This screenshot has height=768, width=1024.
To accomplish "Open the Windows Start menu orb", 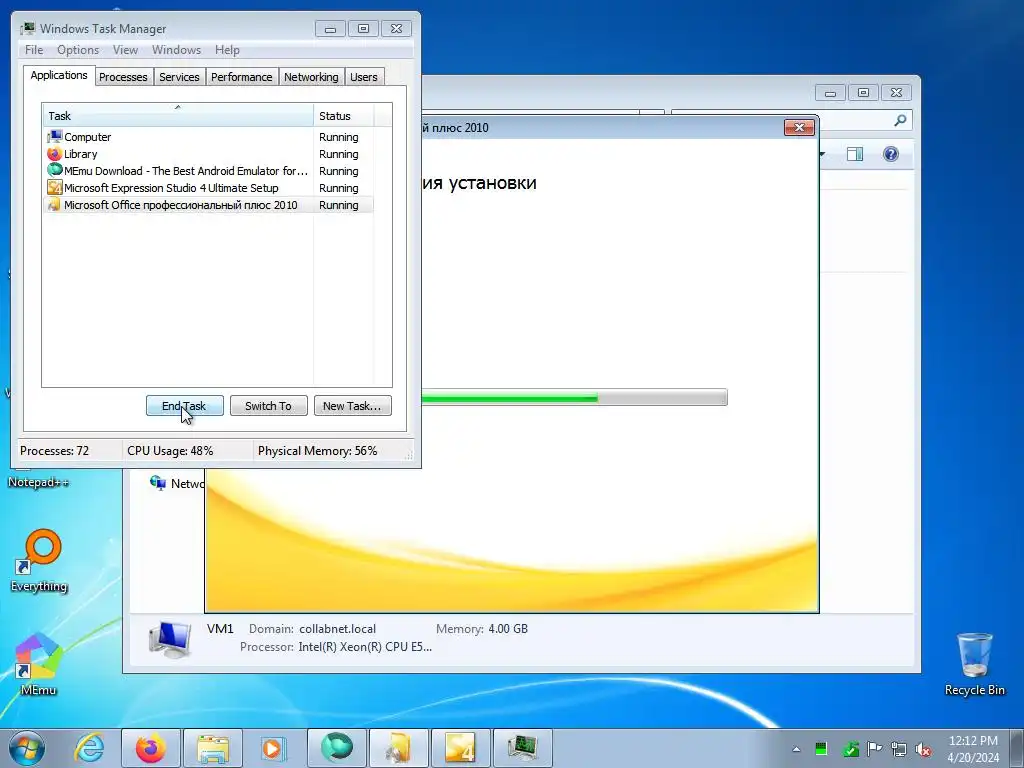I will coord(27,748).
